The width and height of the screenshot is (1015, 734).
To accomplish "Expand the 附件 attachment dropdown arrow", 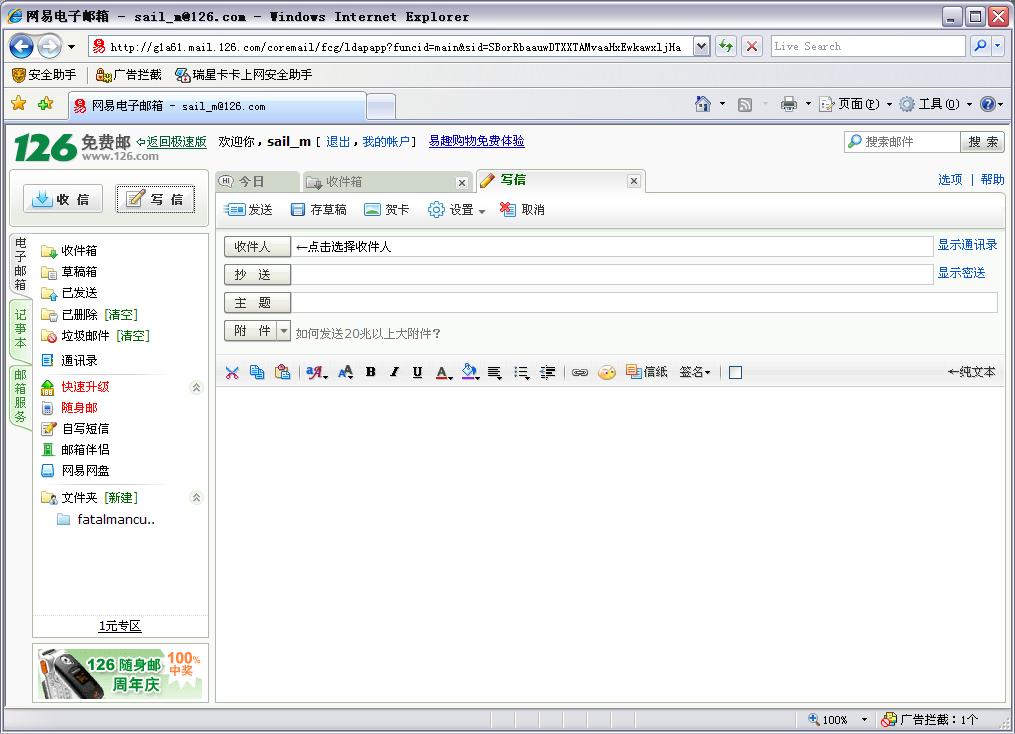I will [x=284, y=331].
